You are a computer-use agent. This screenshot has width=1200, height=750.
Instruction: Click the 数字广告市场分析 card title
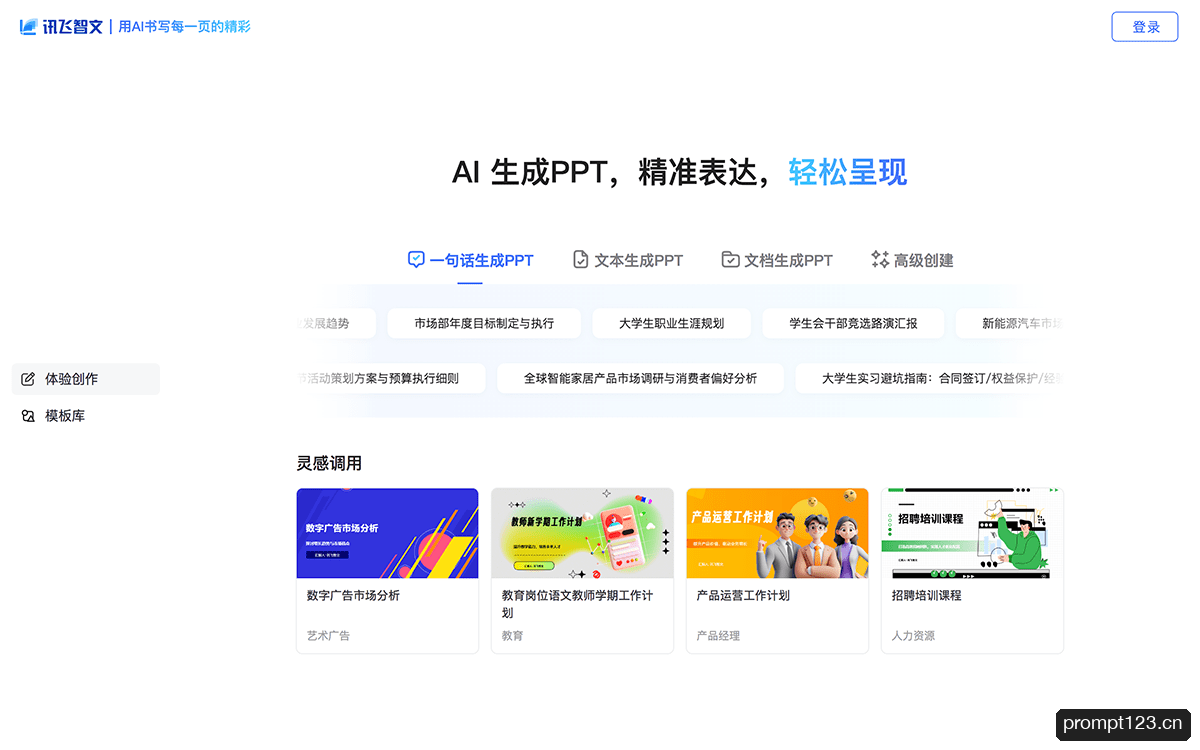(x=353, y=595)
